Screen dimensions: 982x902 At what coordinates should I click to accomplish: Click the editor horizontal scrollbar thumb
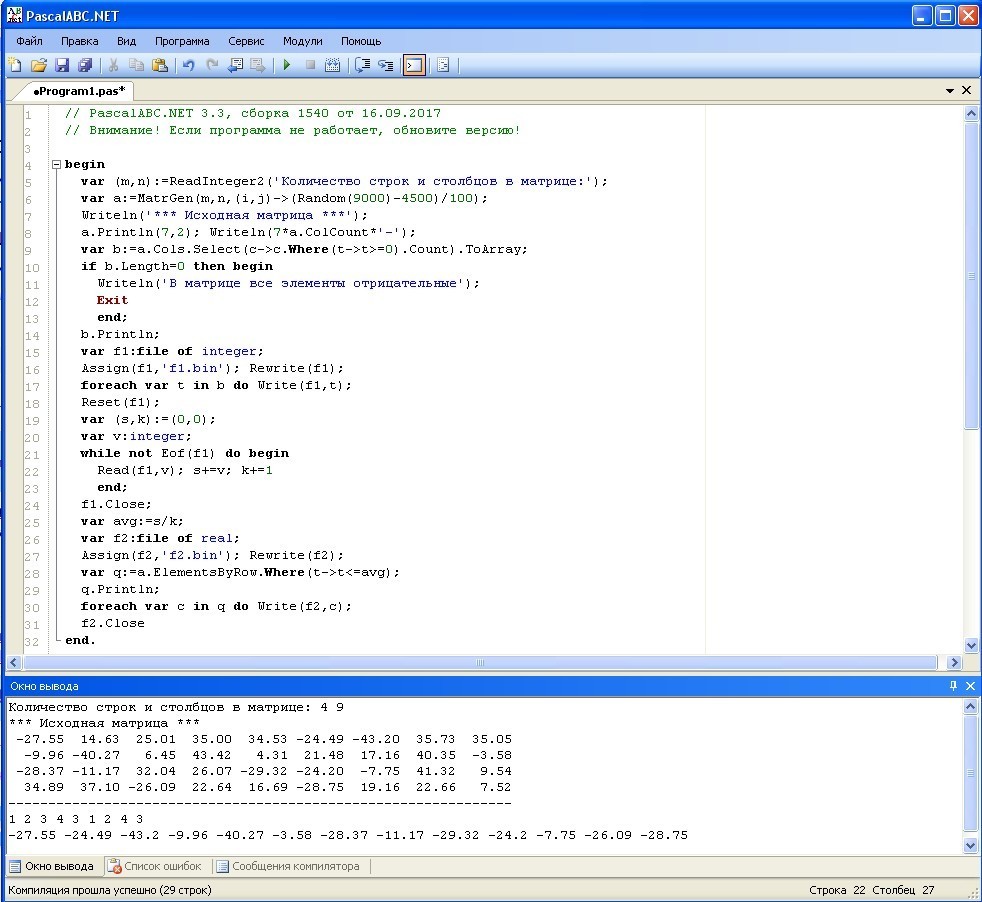pos(480,663)
